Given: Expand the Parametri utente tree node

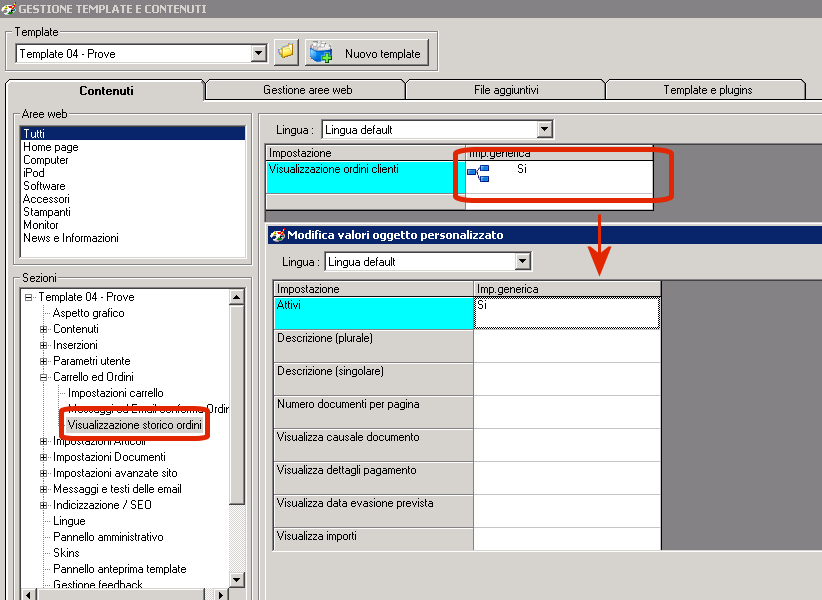Looking at the screenshot, I should point(44,361).
